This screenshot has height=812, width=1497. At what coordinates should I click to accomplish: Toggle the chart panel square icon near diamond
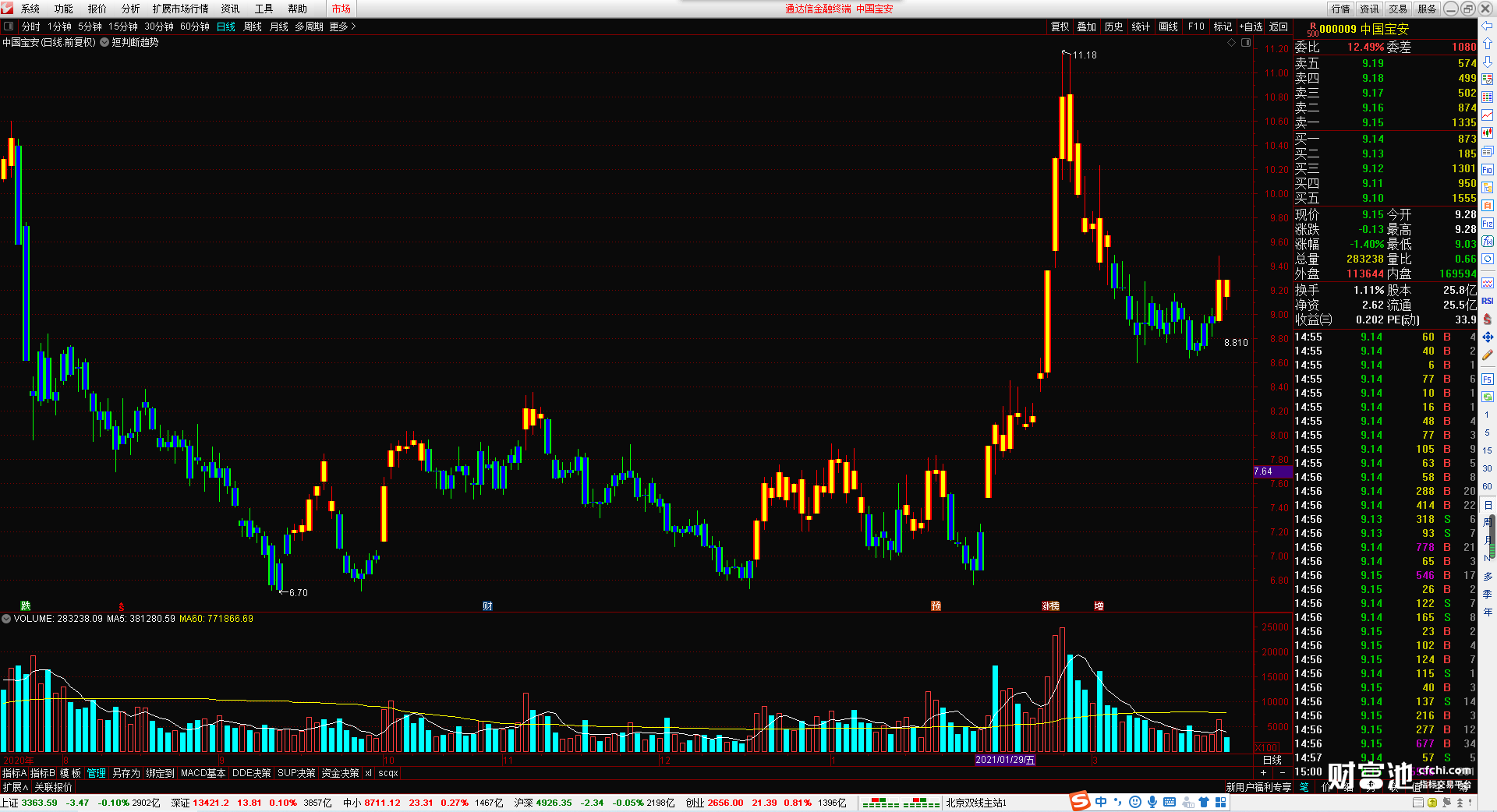click(1246, 42)
